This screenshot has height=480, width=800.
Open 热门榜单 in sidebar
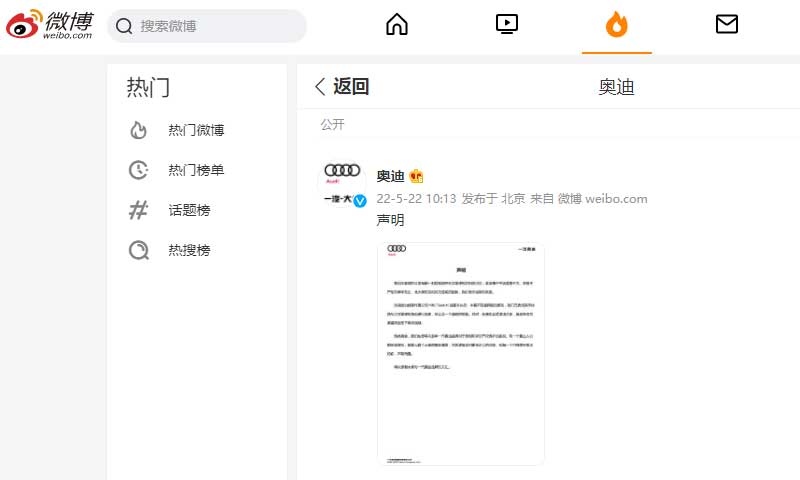click(x=196, y=170)
